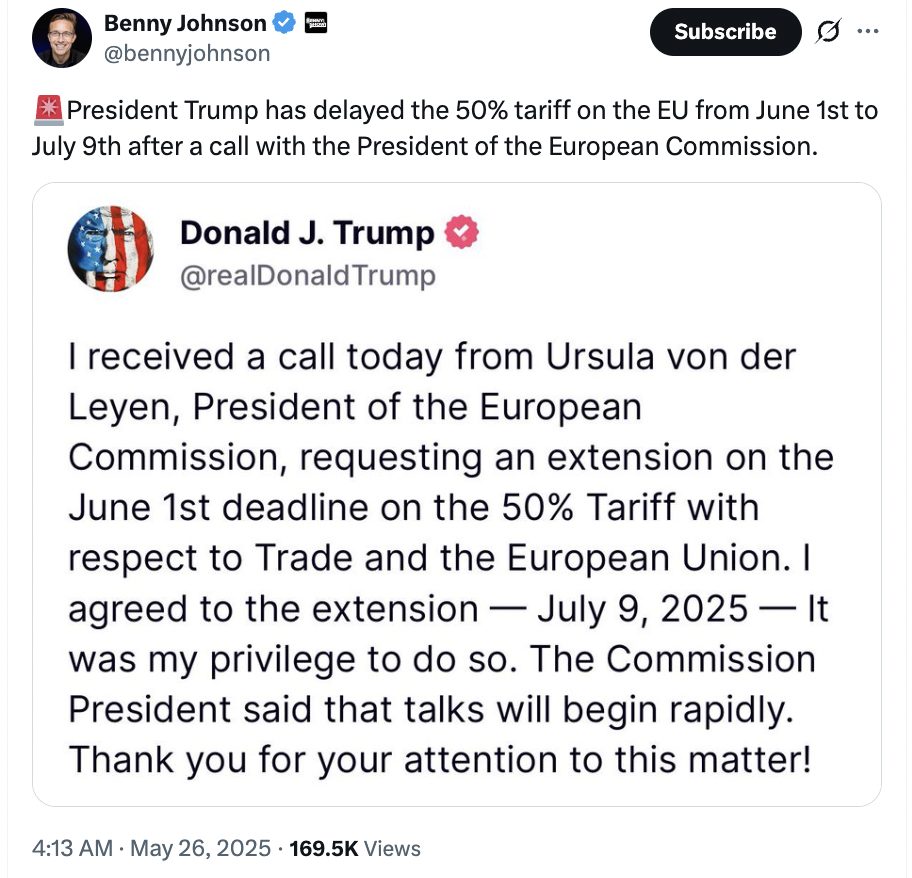Click the 169.5K view count number
This screenshot has height=878, width=912.
(322, 849)
